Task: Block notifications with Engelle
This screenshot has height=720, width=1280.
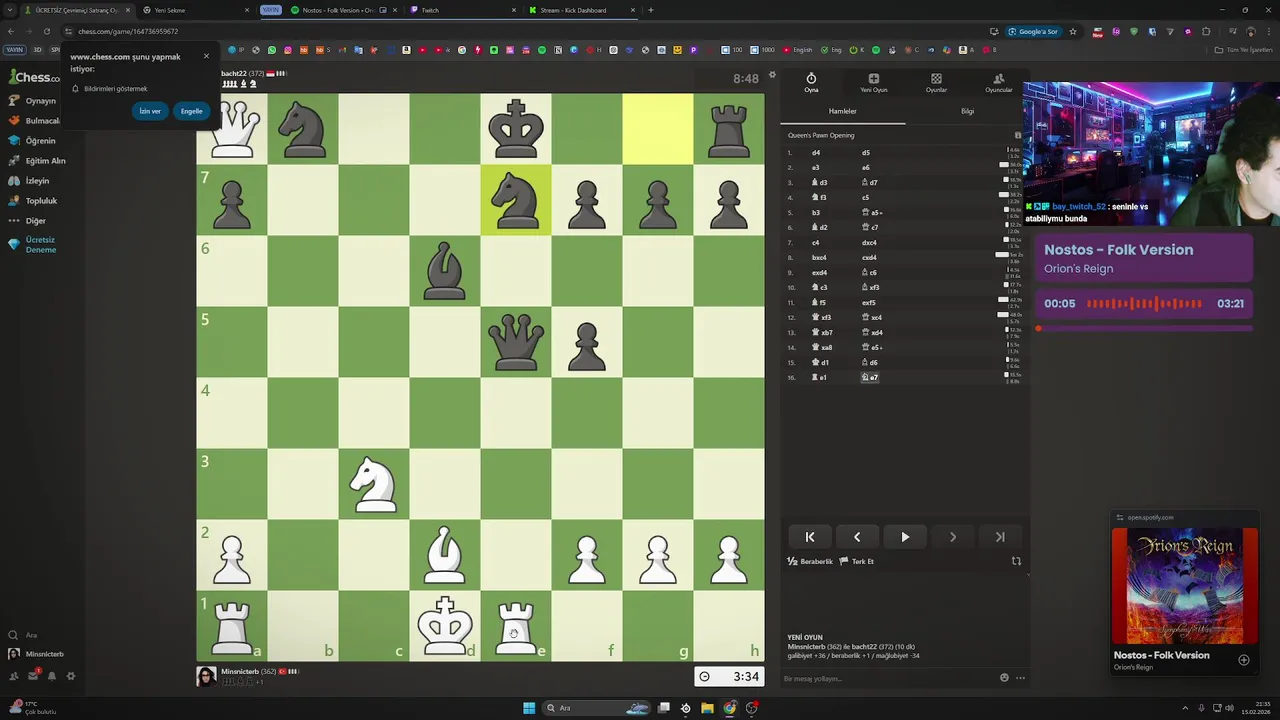Action: (192, 111)
